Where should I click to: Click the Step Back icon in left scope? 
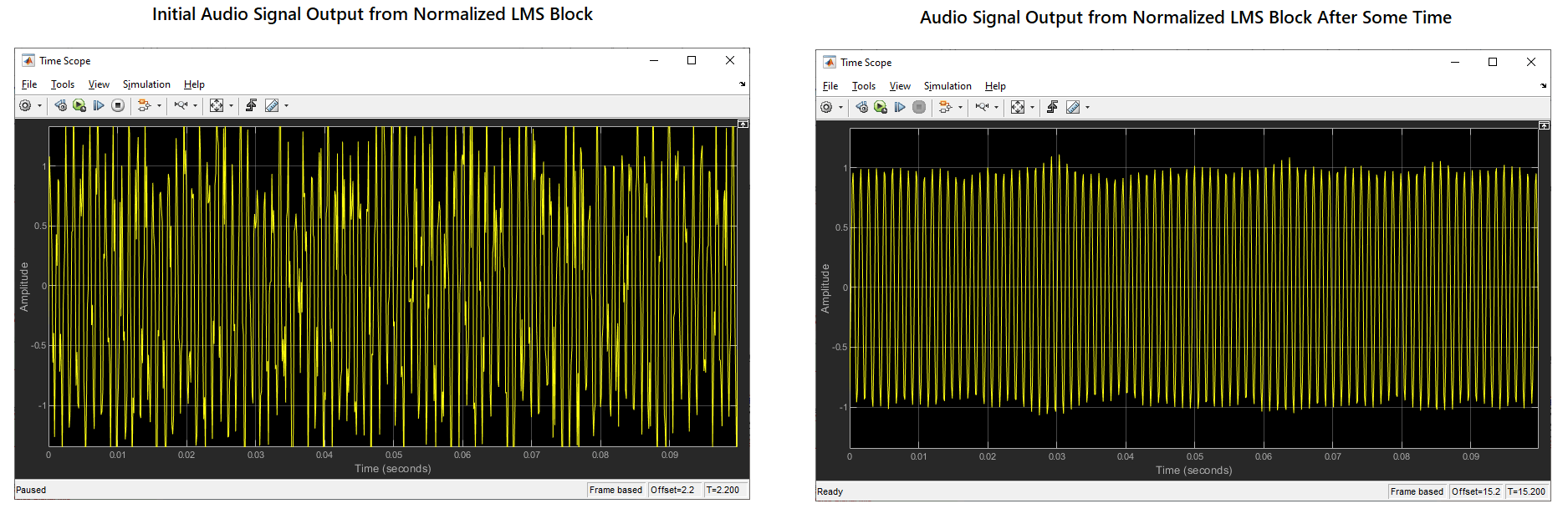coord(60,105)
